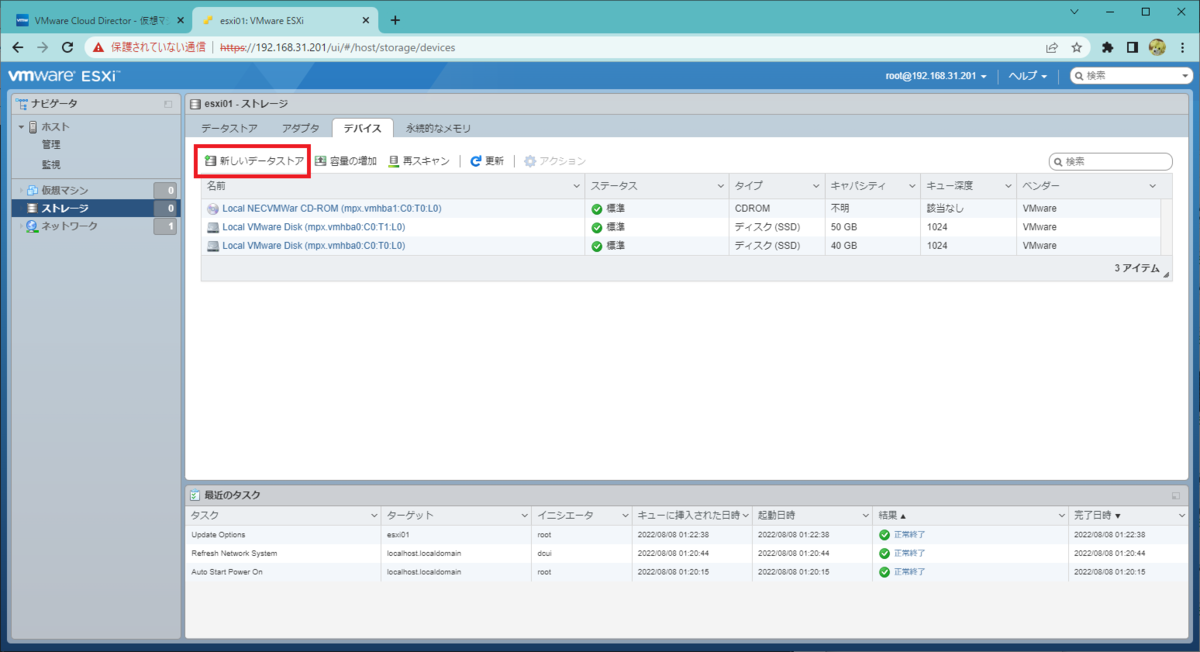Open the root@192.168.31.201 user menu
Image resolution: width=1200 pixels, height=652 pixels.
tap(937, 76)
